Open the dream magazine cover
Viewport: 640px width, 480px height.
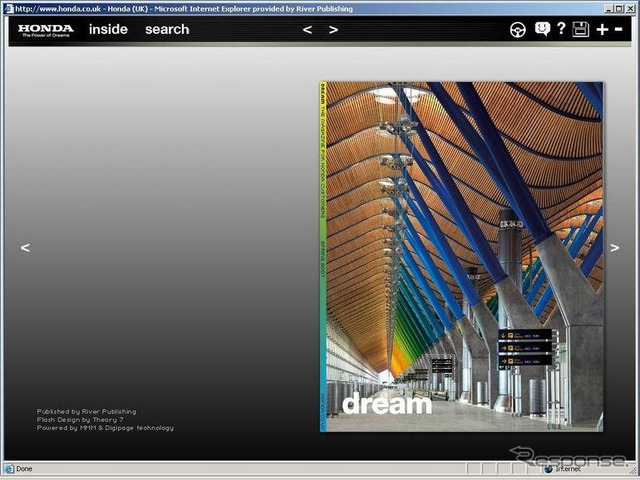pos(461,256)
